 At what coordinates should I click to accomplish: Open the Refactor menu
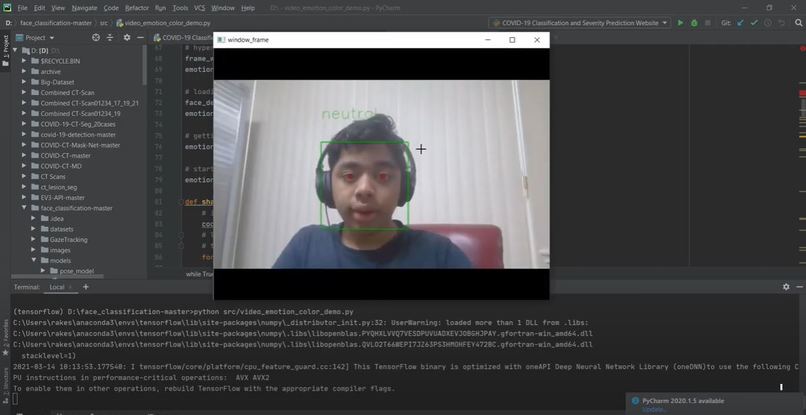click(x=137, y=8)
